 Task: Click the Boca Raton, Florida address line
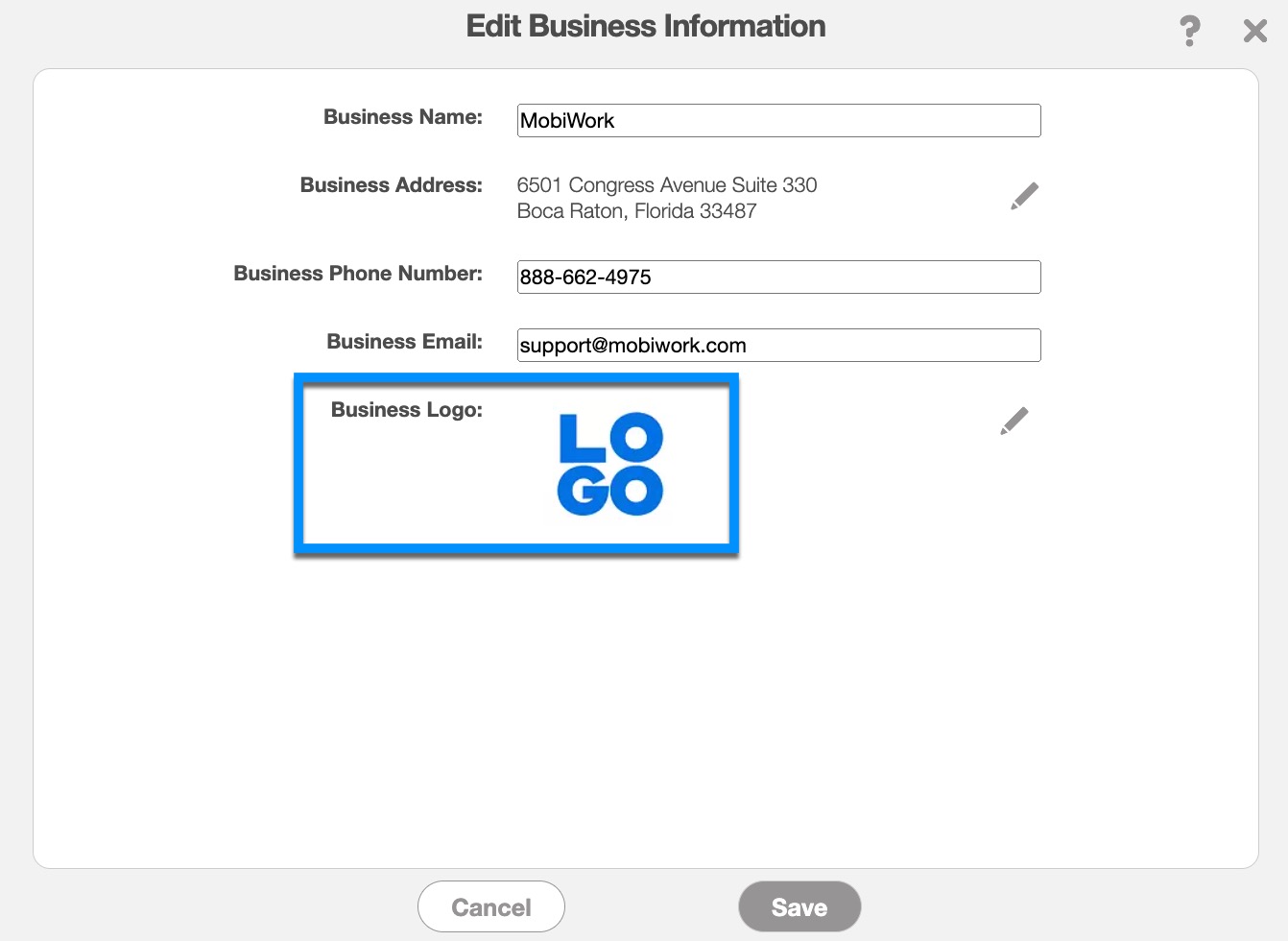coord(636,211)
